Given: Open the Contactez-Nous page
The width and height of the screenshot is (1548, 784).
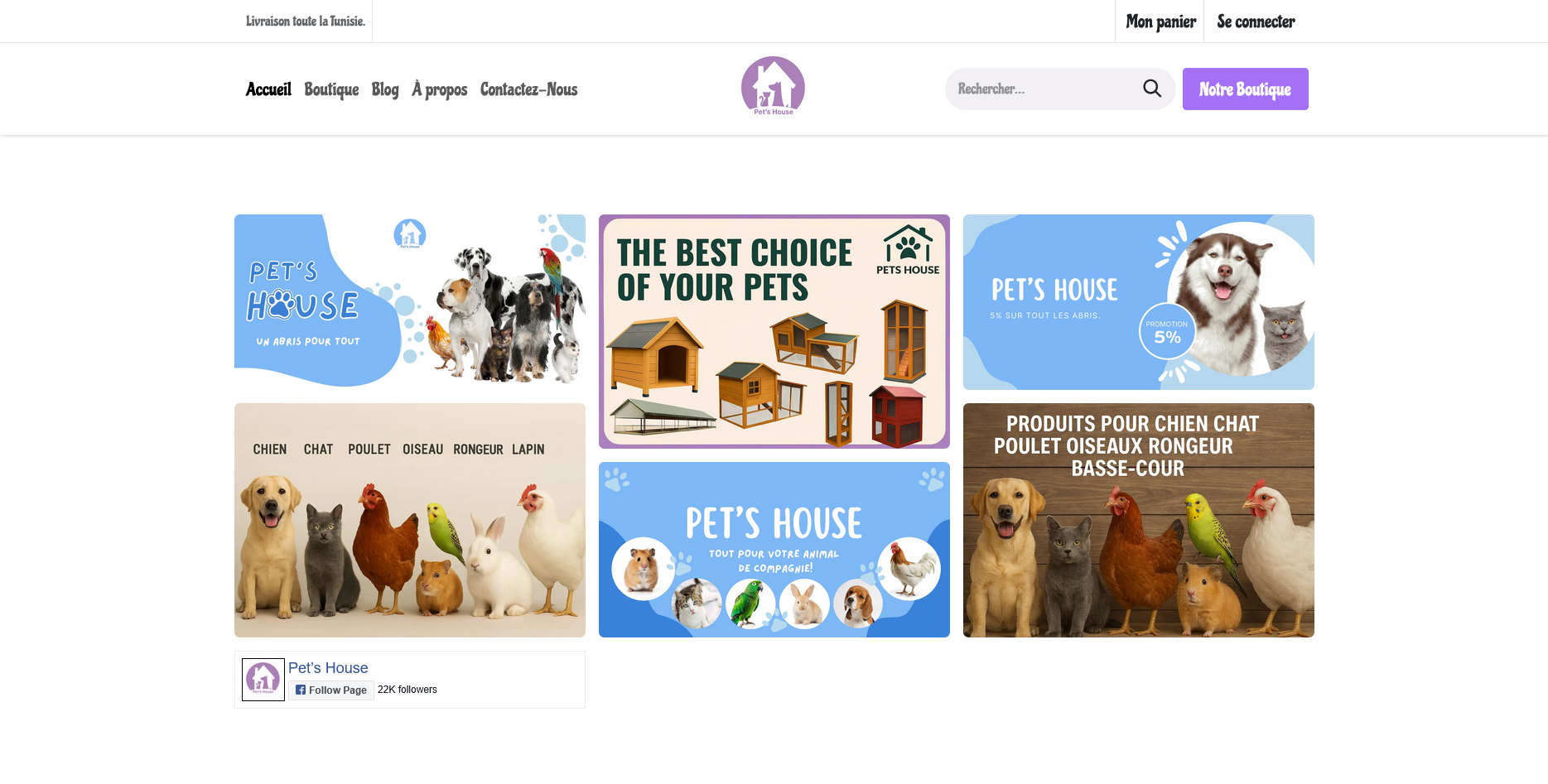Looking at the screenshot, I should (528, 89).
